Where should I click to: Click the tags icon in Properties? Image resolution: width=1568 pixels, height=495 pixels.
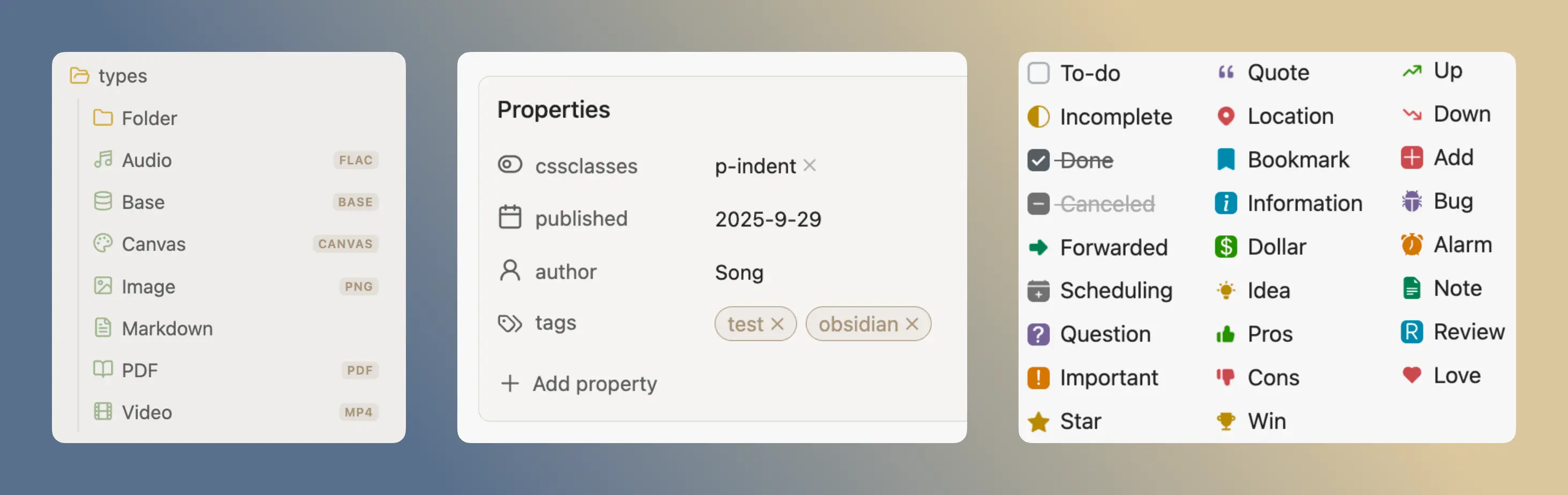tap(509, 323)
